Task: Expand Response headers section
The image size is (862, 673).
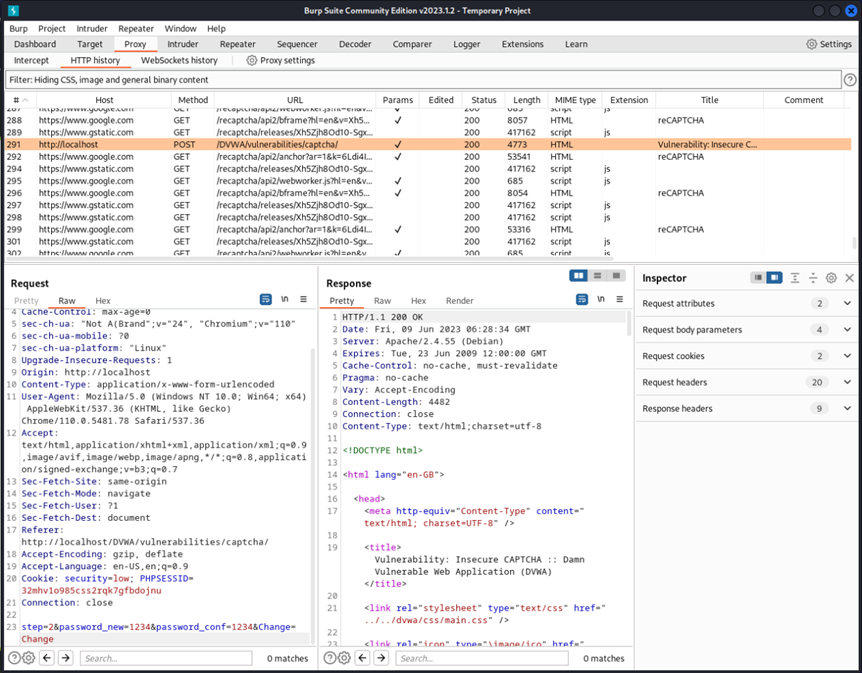Action: [847, 408]
